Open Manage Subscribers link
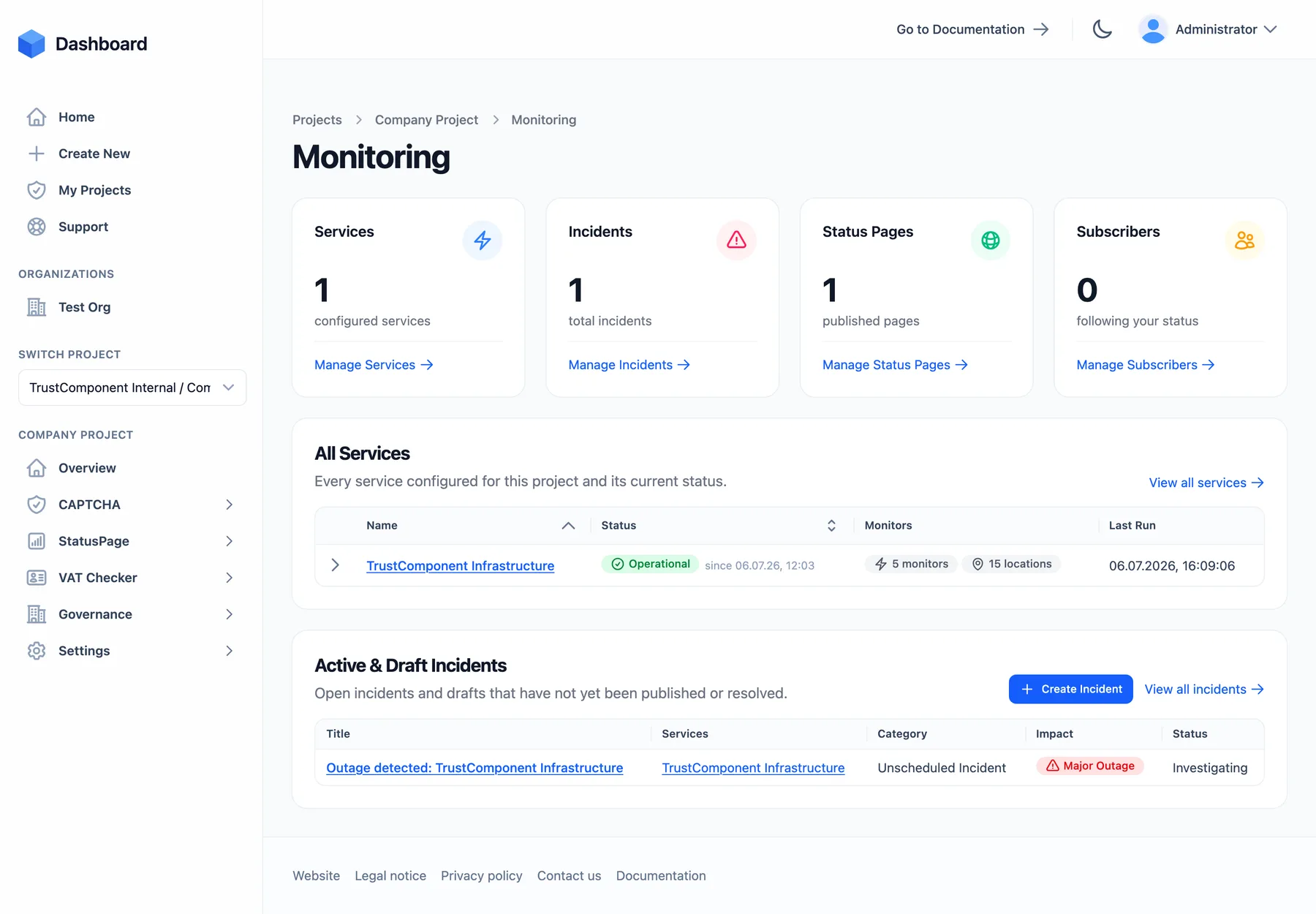Image resolution: width=1316 pixels, height=914 pixels. click(1145, 365)
